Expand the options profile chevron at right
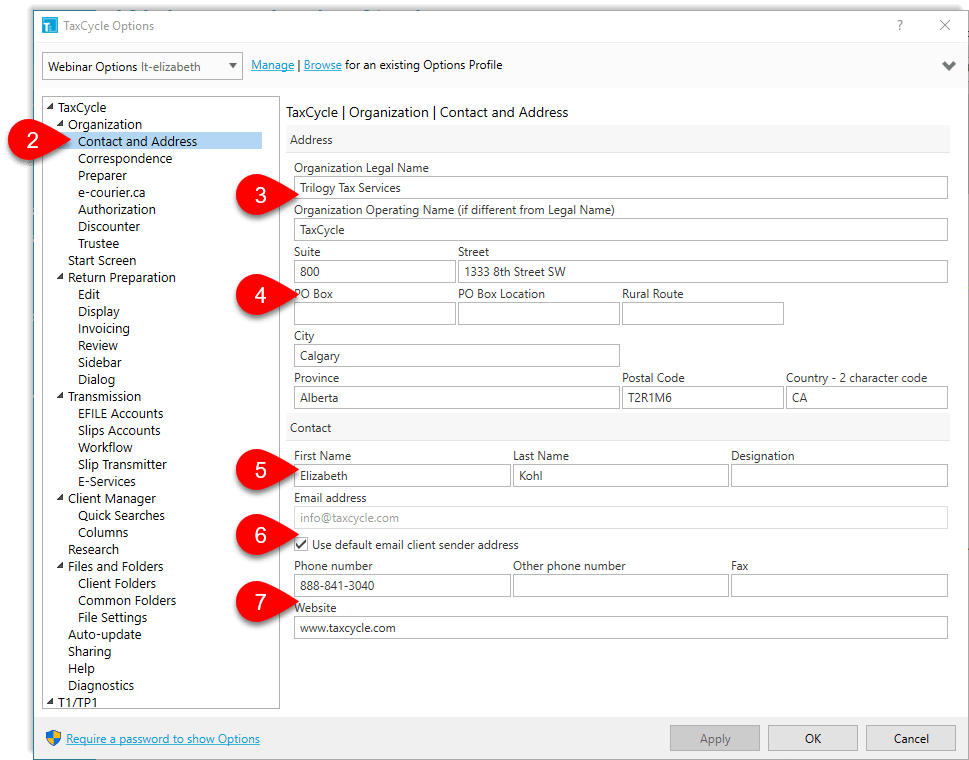The image size is (969, 760). (x=949, y=65)
